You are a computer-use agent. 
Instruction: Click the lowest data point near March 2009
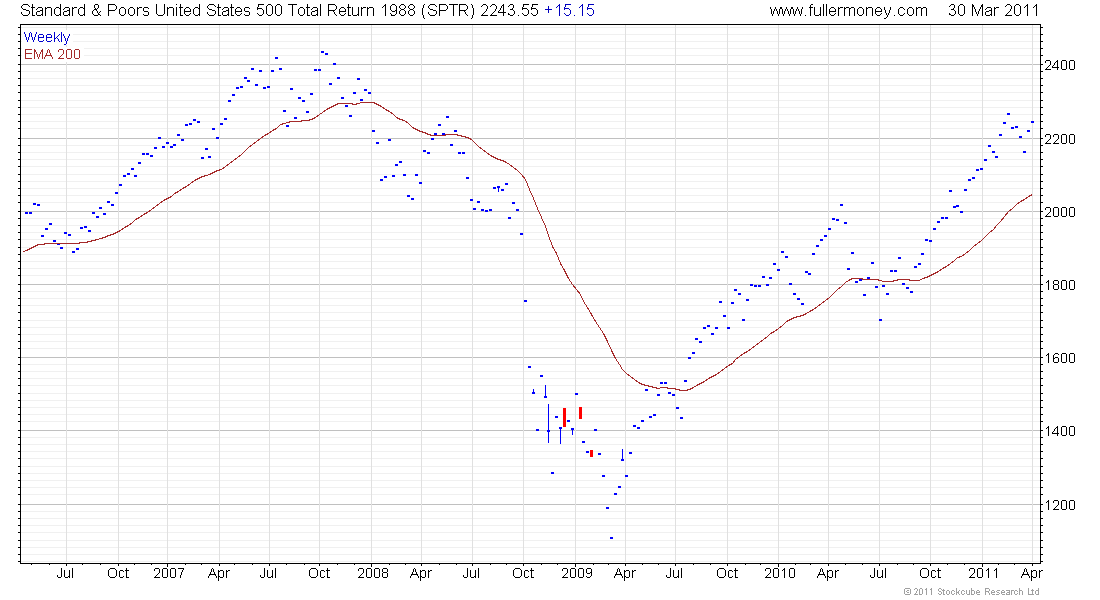click(x=612, y=538)
